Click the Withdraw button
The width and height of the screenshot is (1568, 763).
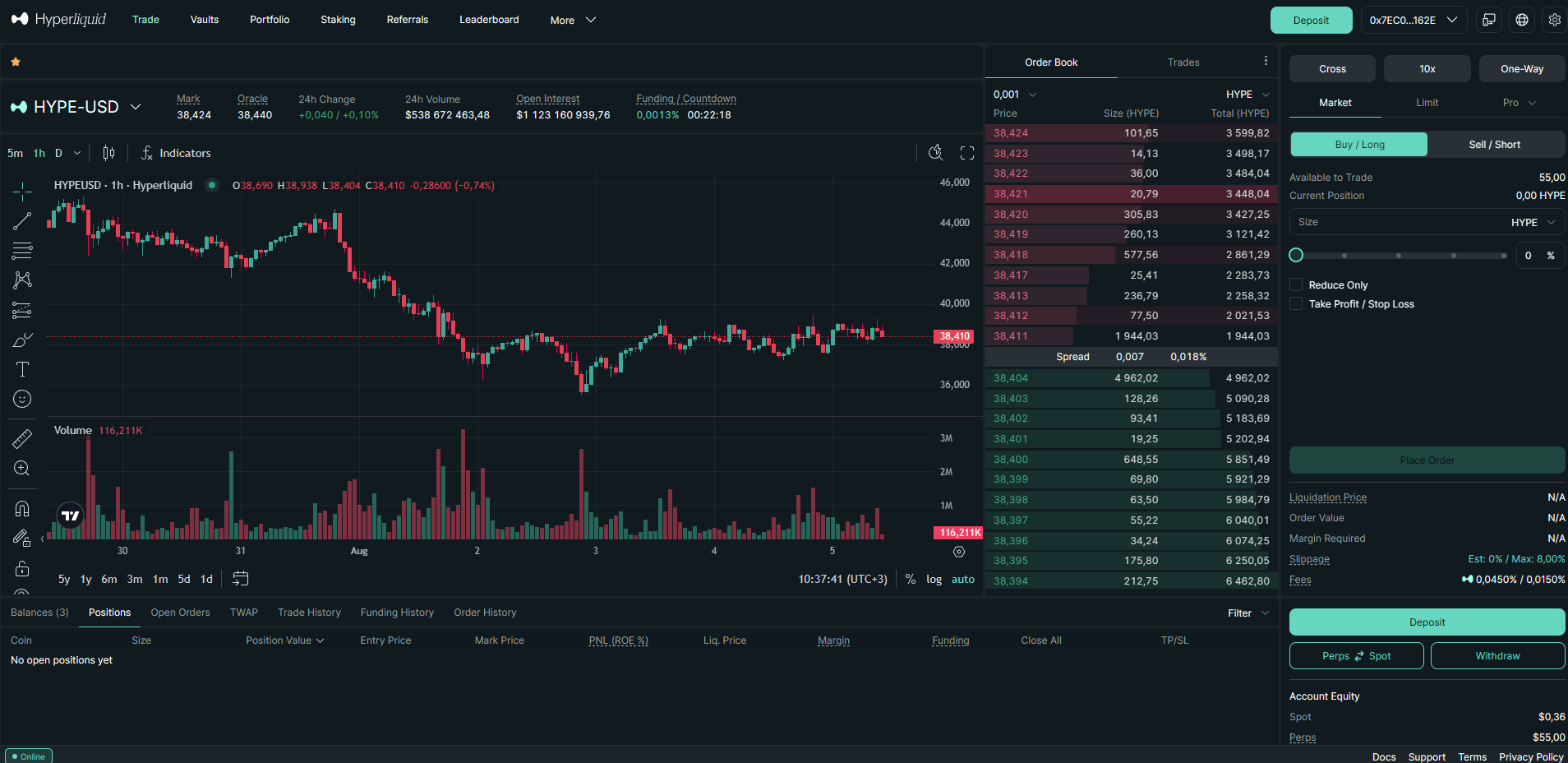coord(1497,655)
